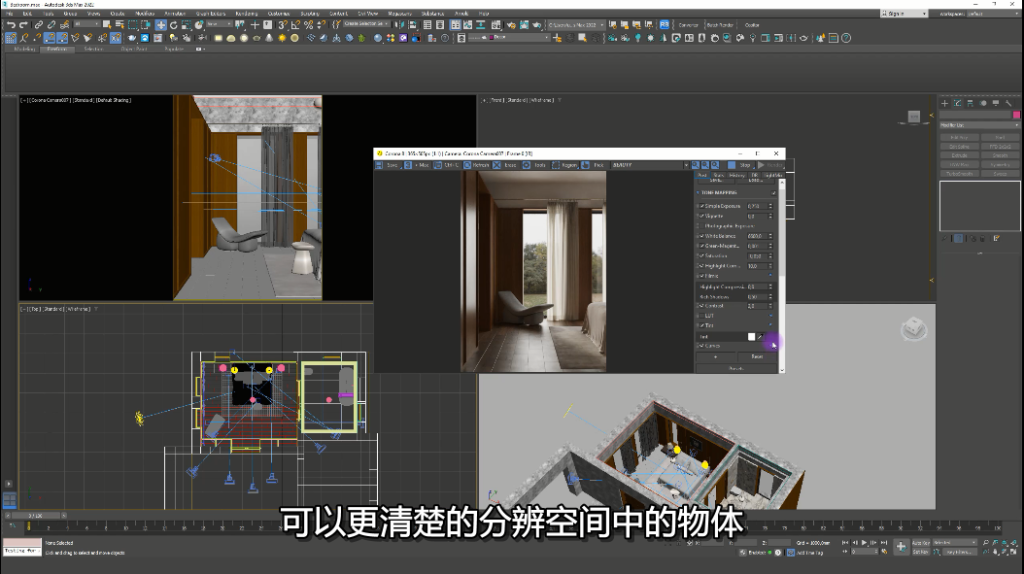Image resolution: width=1024 pixels, height=574 pixels.
Task: Enable the LUT checkbox
Action: 701,316
